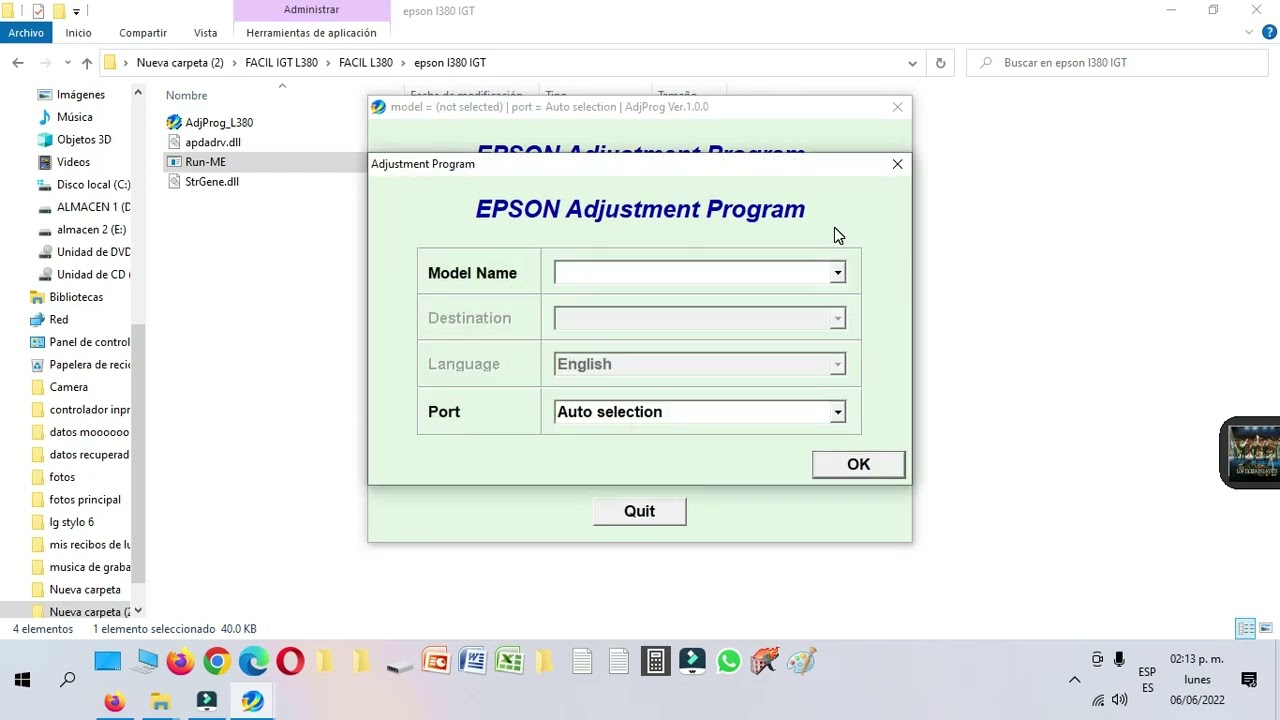This screenshot has height=720, width=1280.
Task: Select the StrGene.dll file
Action: tap(202, 182)
